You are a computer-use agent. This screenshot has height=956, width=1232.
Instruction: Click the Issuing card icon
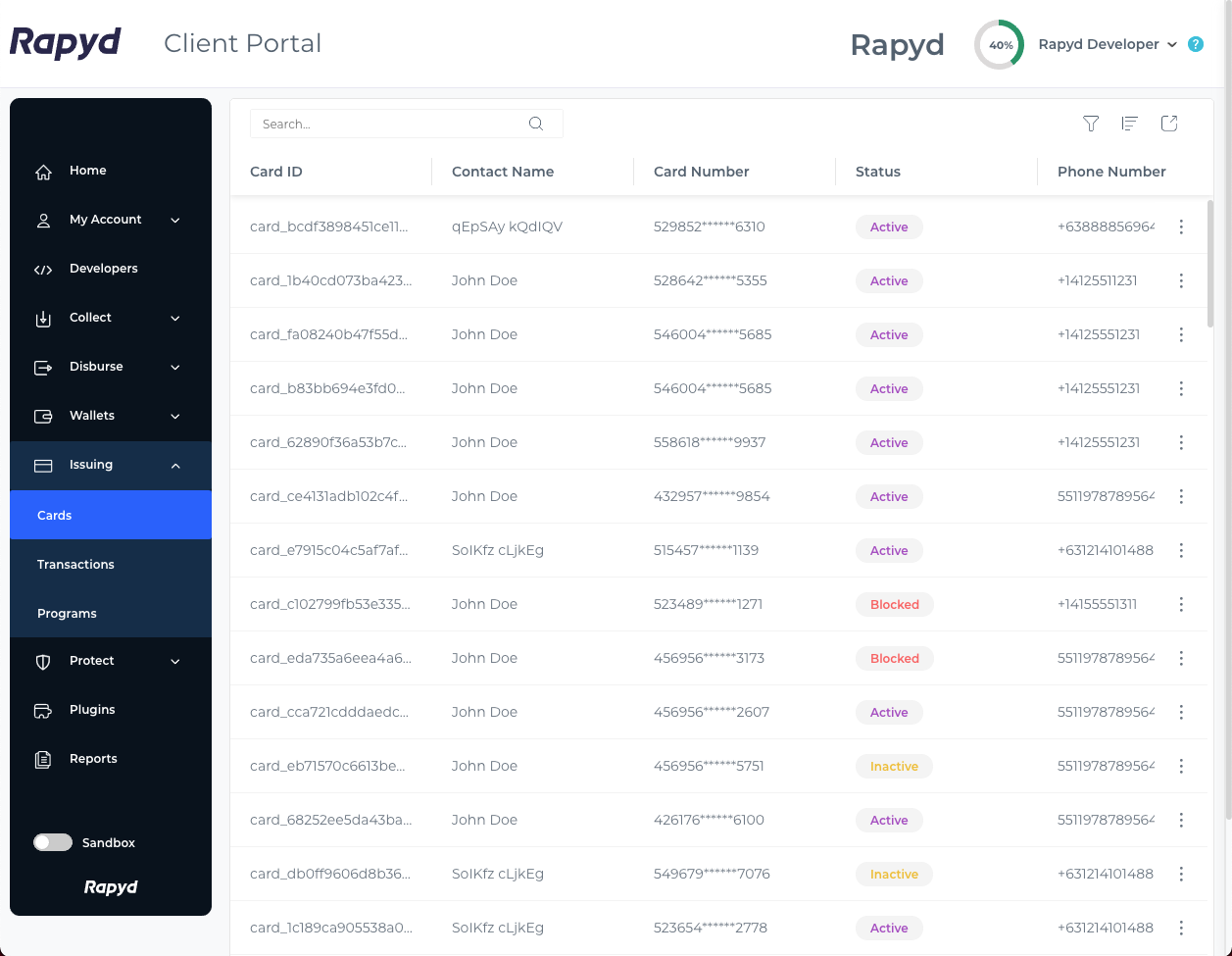[43, 466]
